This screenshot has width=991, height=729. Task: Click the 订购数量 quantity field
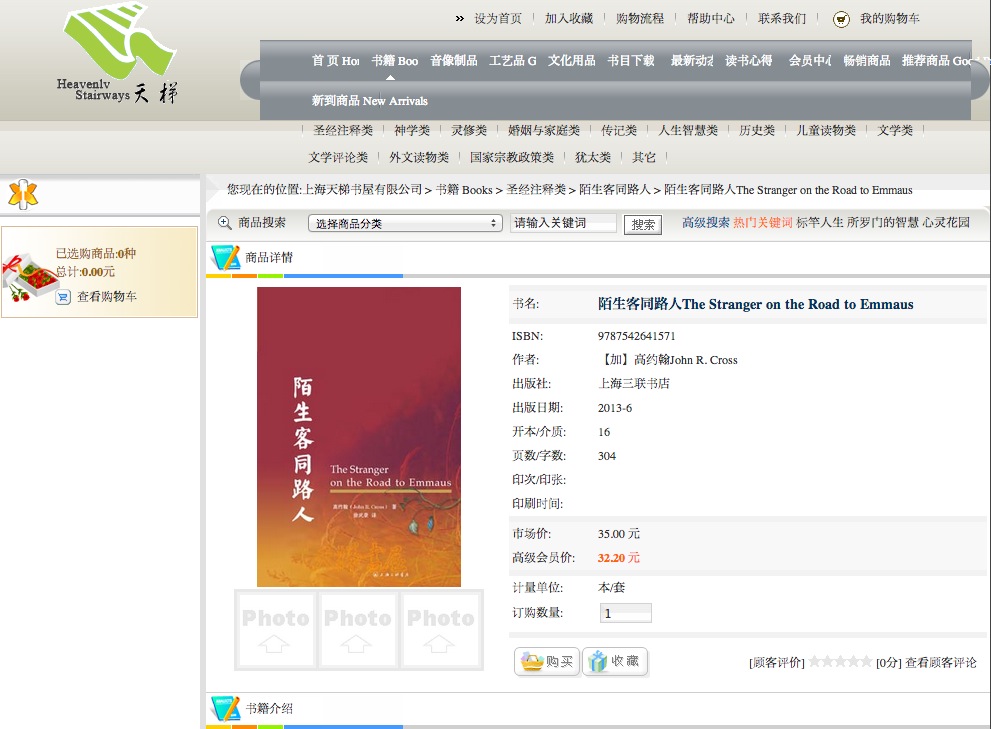click(x=626, y=613)
